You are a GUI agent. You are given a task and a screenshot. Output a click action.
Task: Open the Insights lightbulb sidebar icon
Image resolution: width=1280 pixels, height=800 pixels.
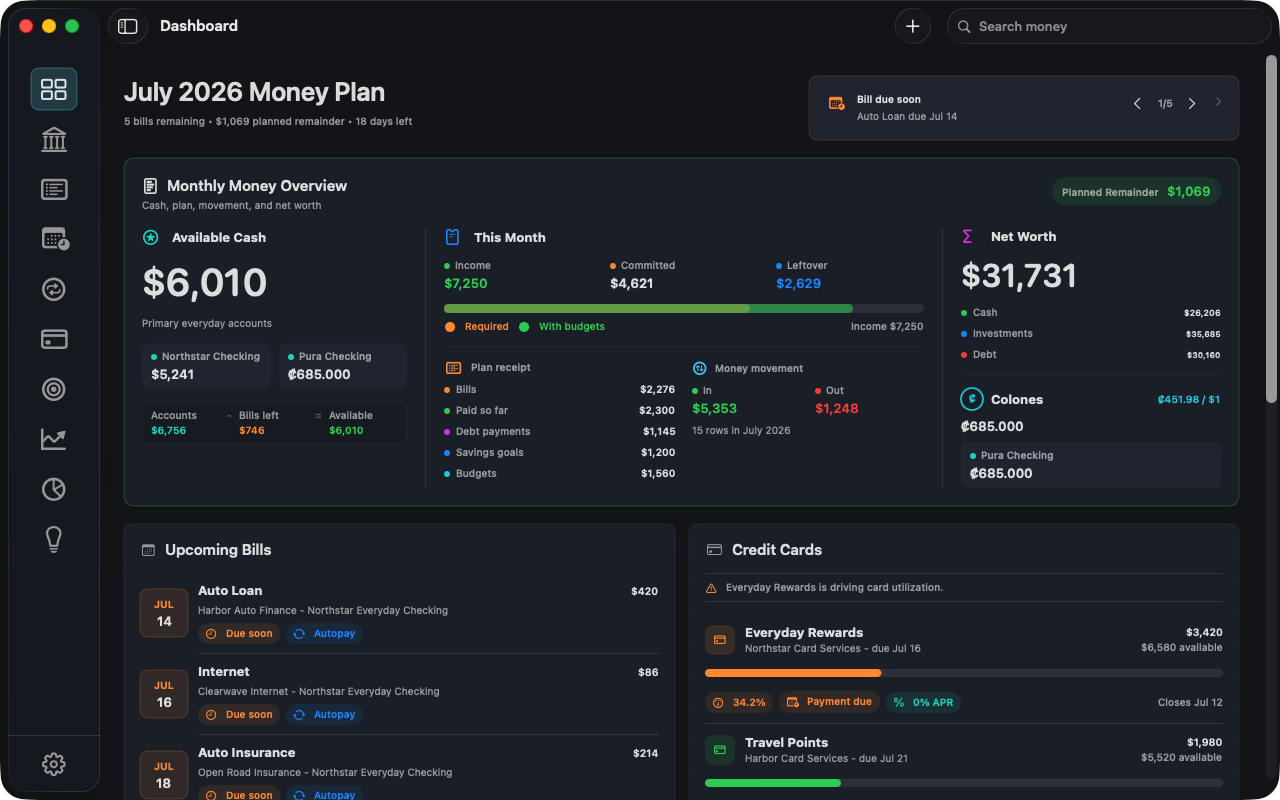[x=54, y=539]
